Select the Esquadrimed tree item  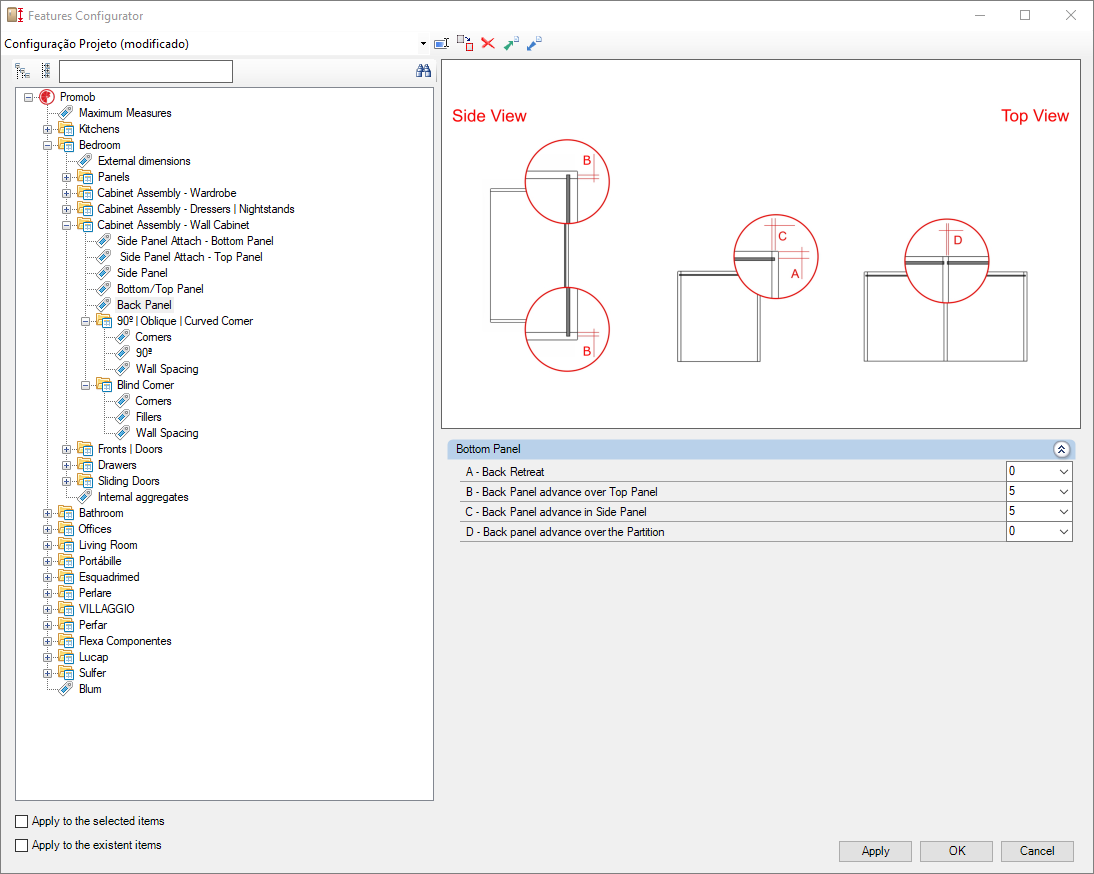click(109, 577)
